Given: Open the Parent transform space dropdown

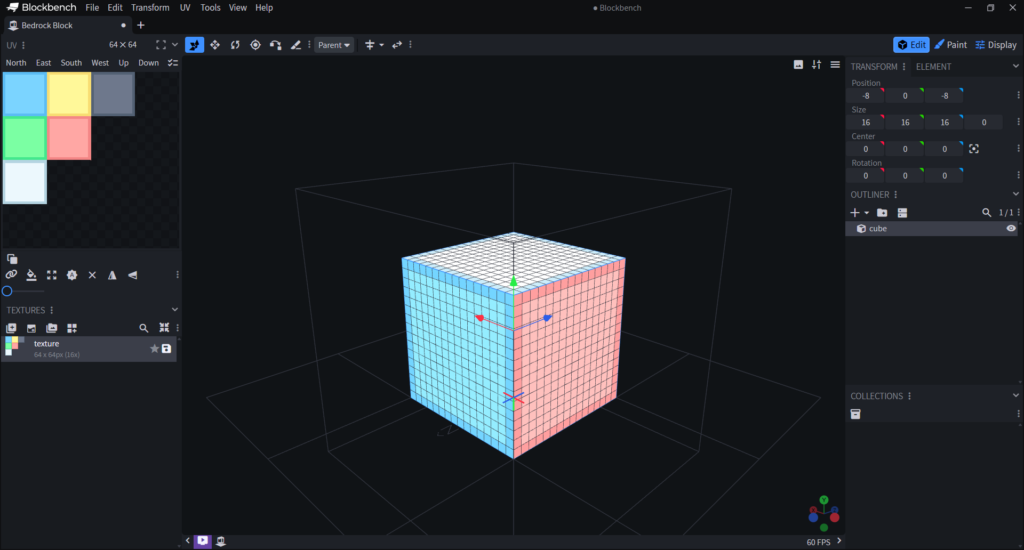Looking at the screenshot, I should point(334,45).
